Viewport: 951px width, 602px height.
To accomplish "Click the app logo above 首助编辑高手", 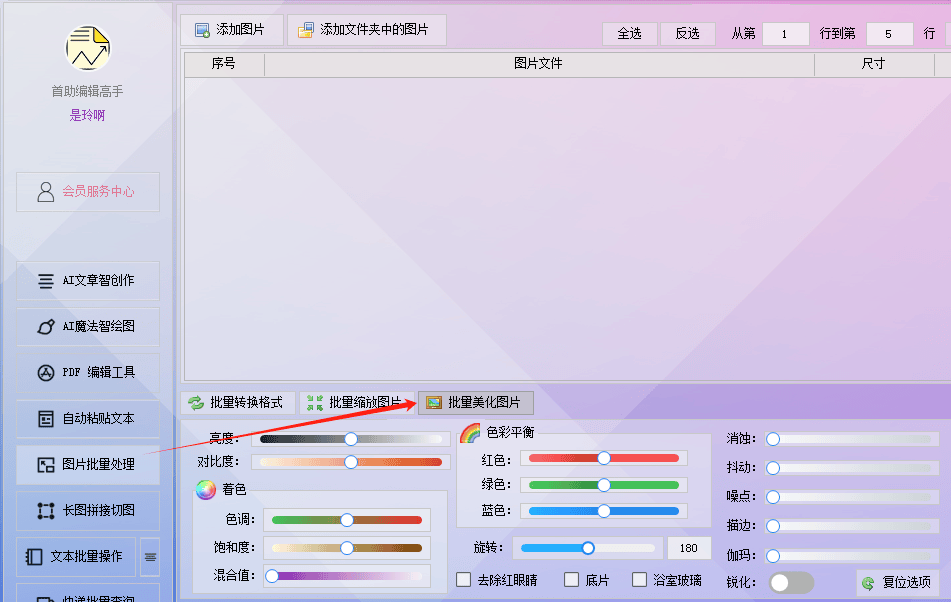I will click(87, 47).
